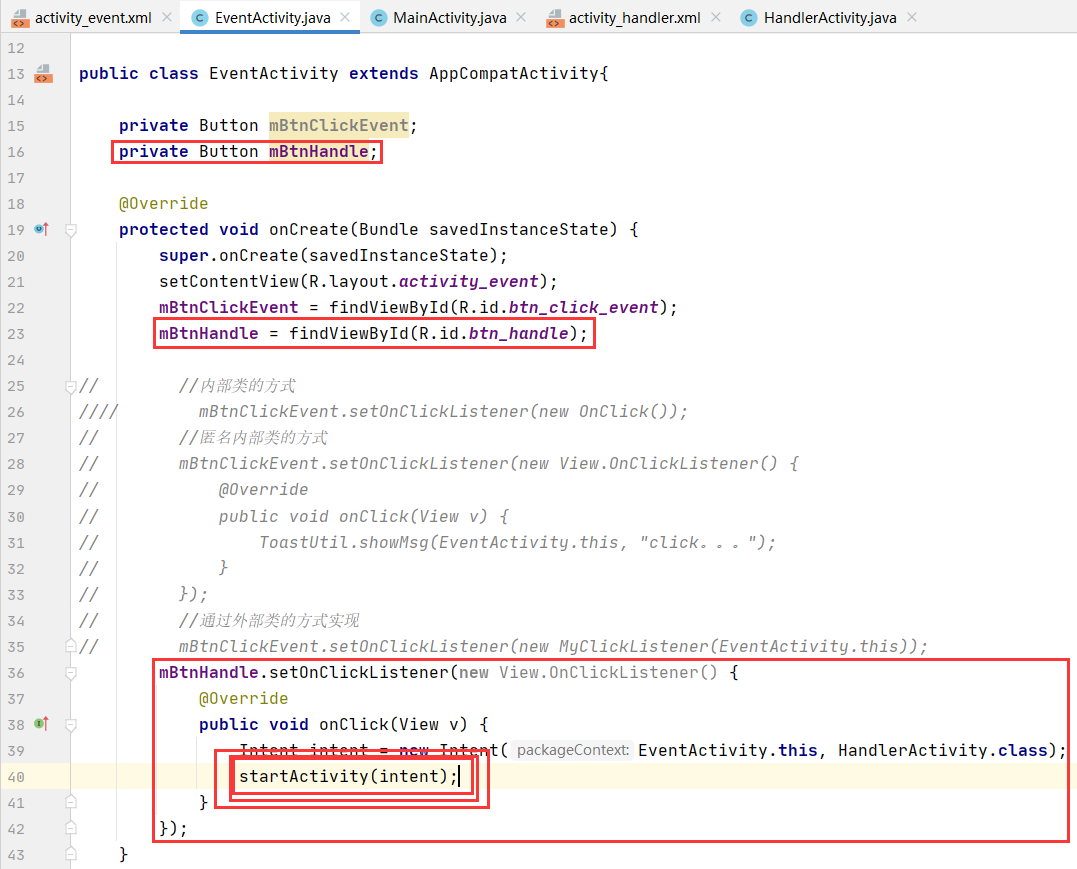1077x869 pixels.
Task: Open the HandlerActivity.java tab
Action: (830, 18)
